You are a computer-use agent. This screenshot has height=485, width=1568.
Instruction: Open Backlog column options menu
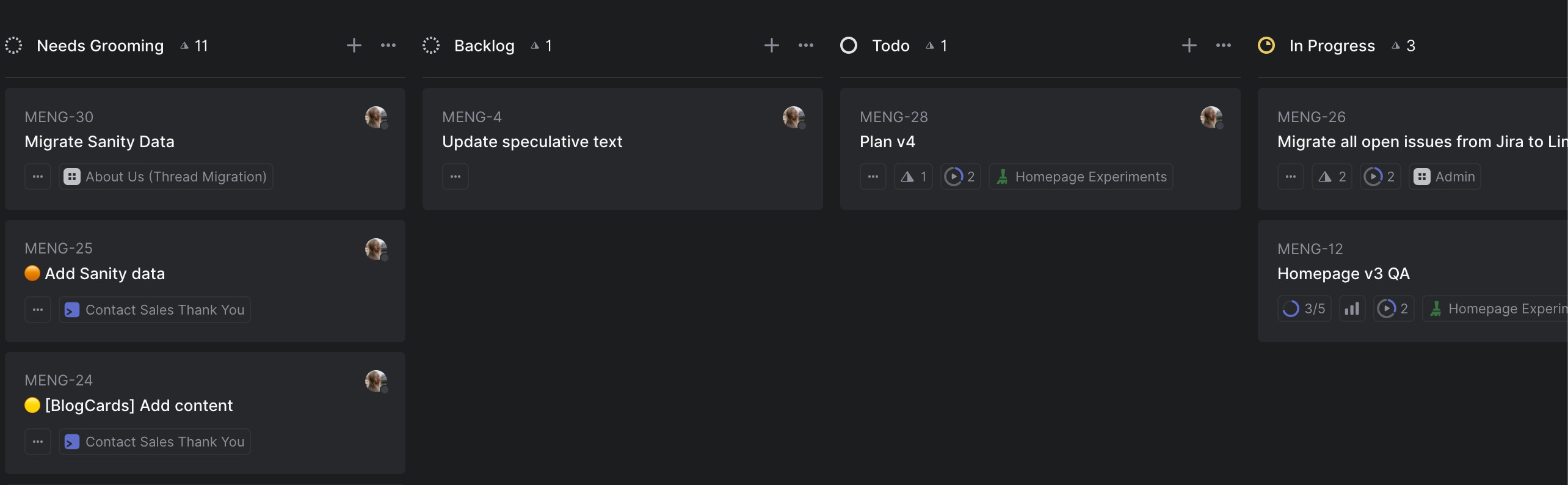click(x=806, y=46)
